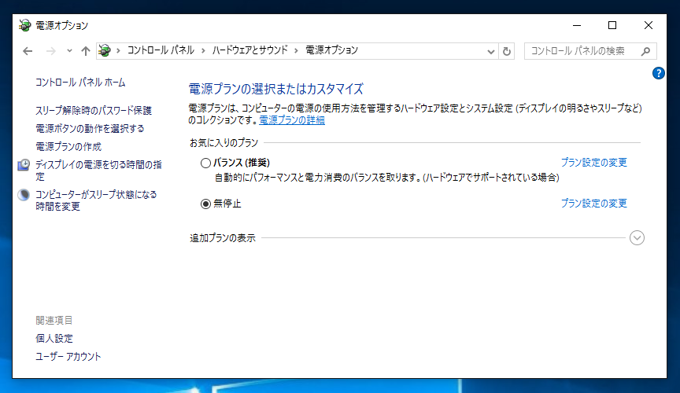Expand 追加プランの表示 with round chevron
This screenshot has height=393, width=680.
tap(637, 238)
